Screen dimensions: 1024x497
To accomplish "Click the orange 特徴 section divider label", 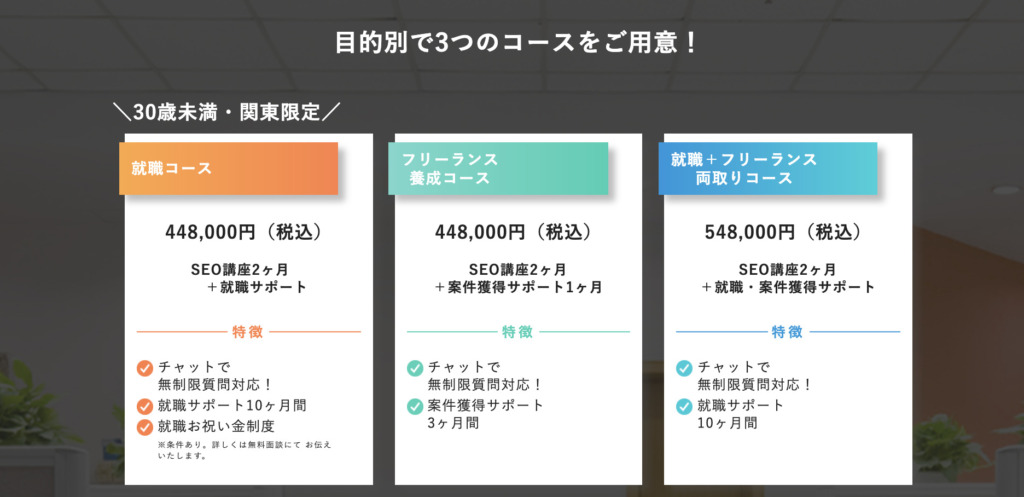I will tap(248, 332).
